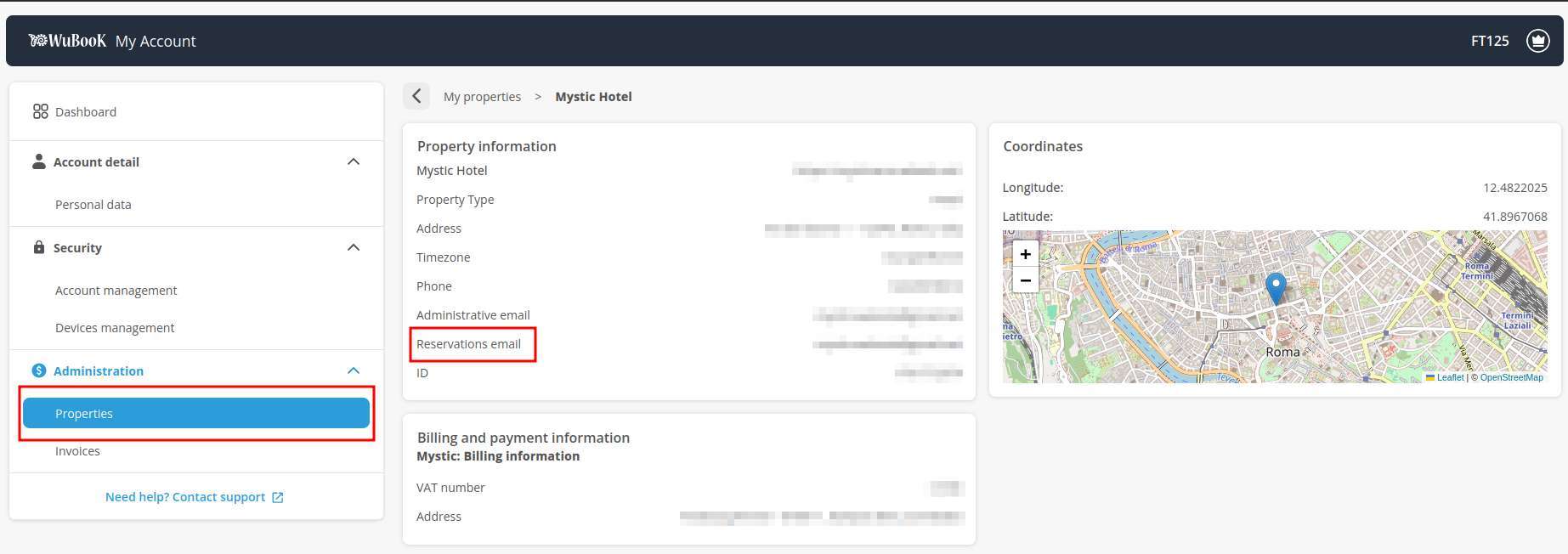Open the Invoices menu entry
Screen dimensions: 1568x554
point(77,451)
